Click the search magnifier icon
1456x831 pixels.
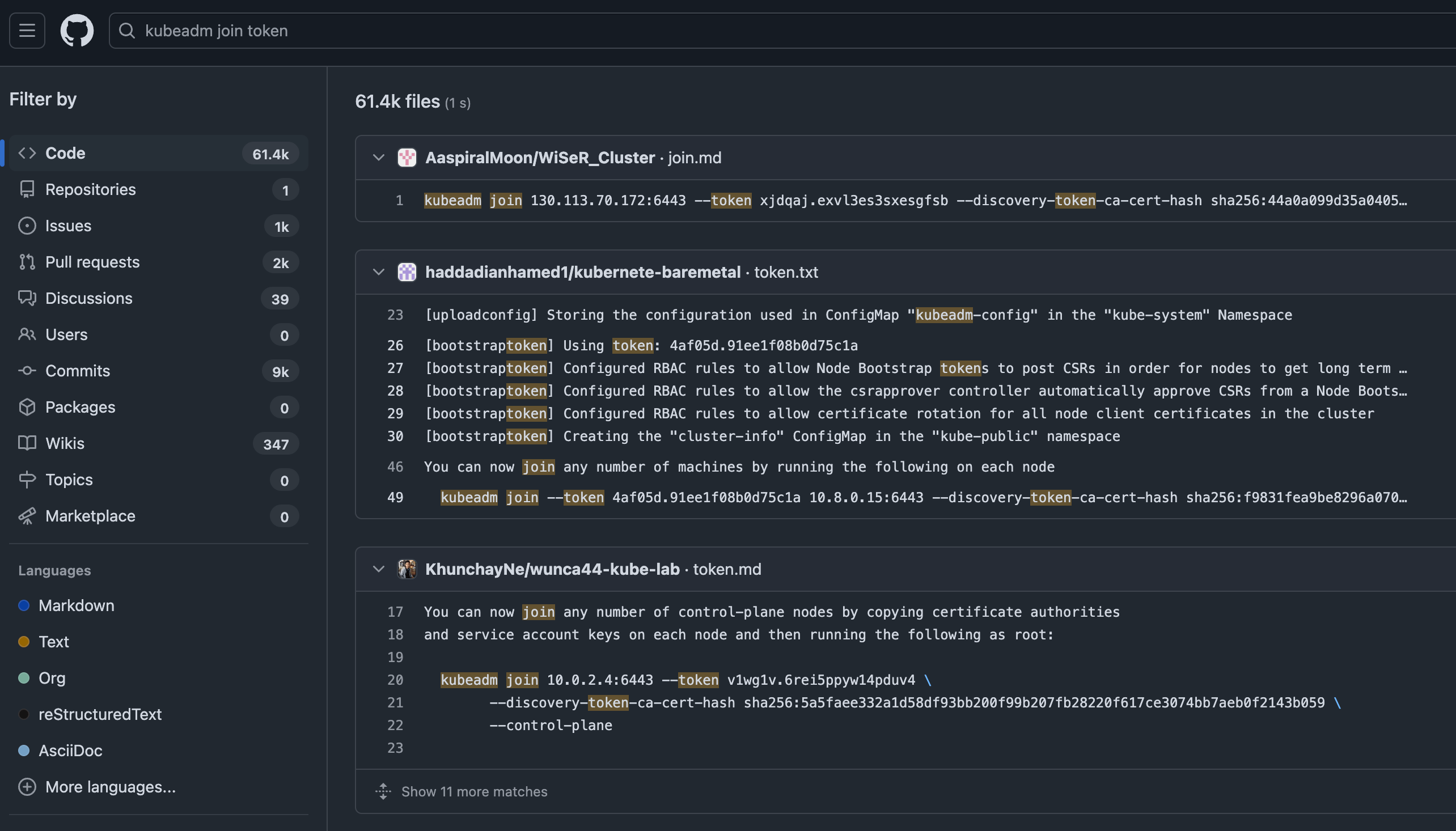[126, 30]
